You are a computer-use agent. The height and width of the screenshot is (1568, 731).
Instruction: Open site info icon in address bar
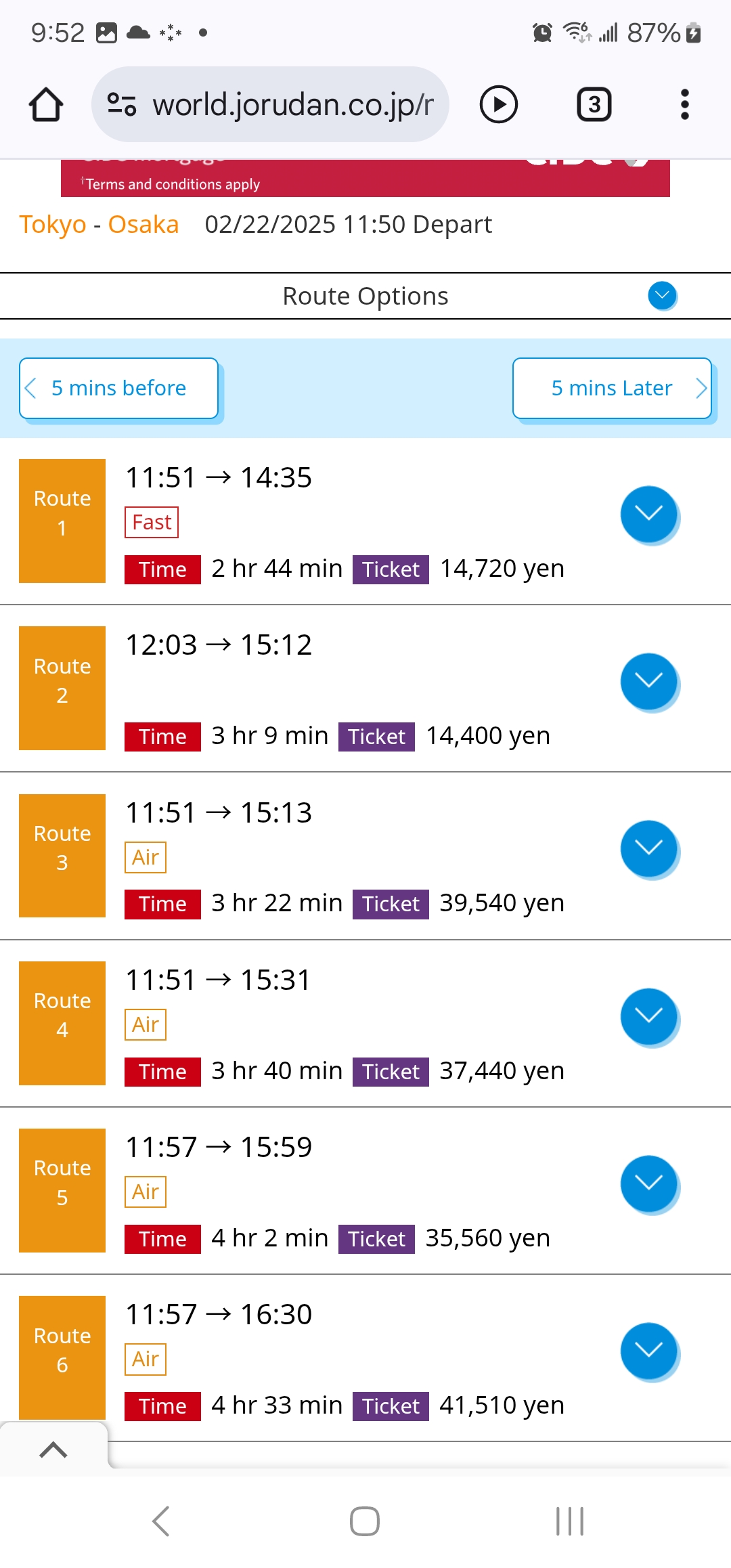(x=122, y=105)
